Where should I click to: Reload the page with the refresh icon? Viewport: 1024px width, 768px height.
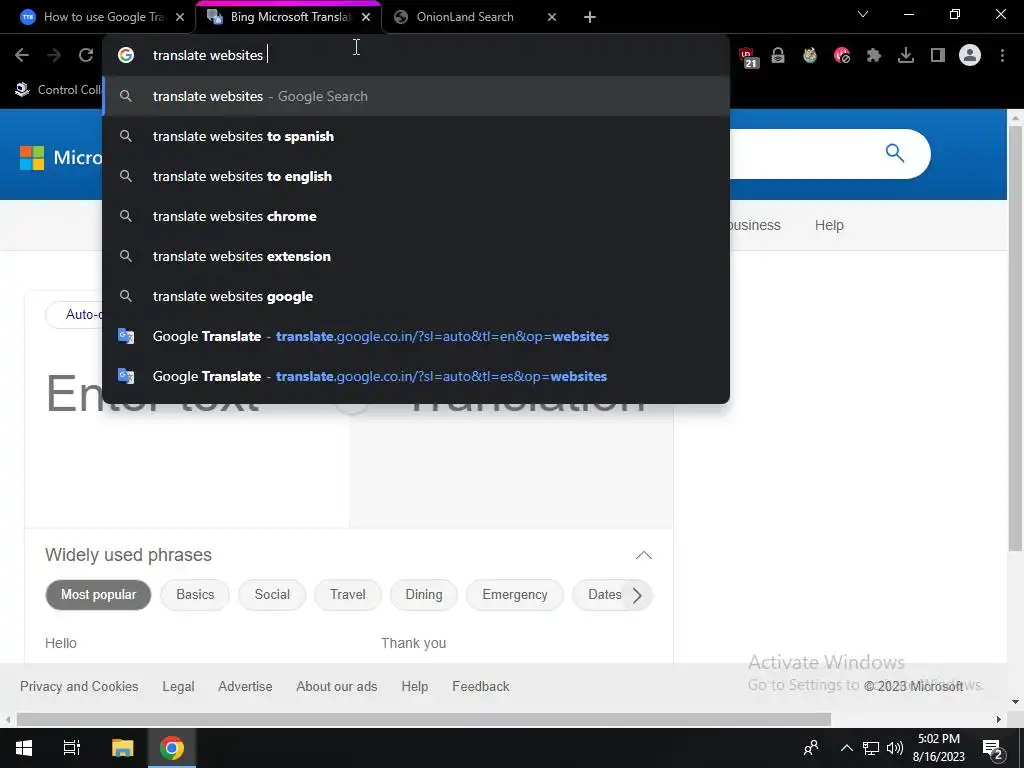click(x=86, y=56)
